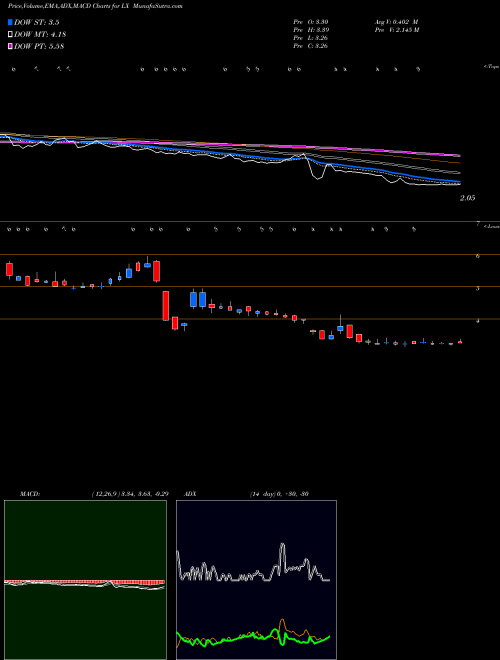This screenshot has height=660, width=500.
Task: Click the MACD (12,26,9) values text
Action: coord(130,494)
